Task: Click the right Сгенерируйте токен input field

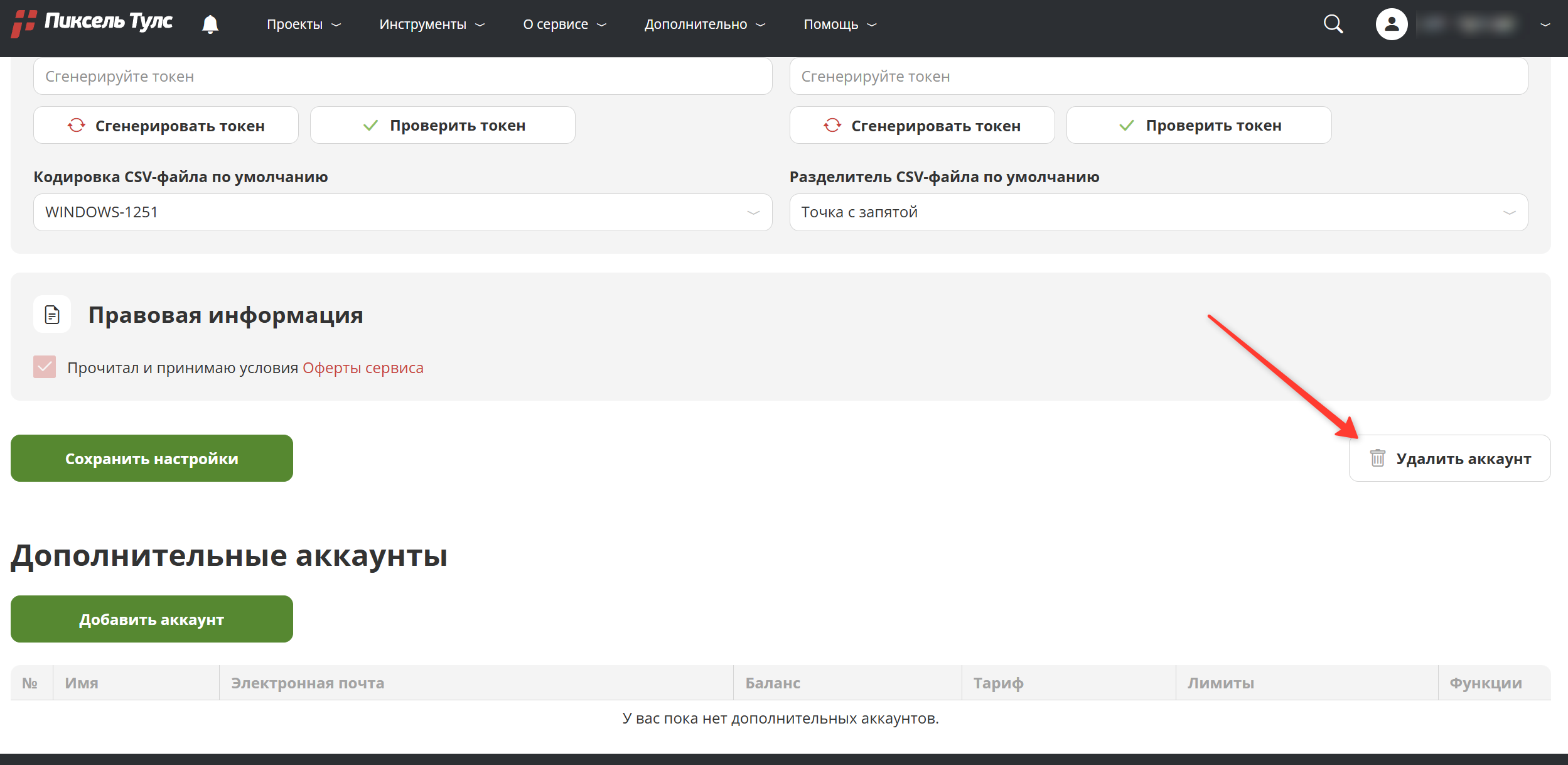Action: (1158, 77)
